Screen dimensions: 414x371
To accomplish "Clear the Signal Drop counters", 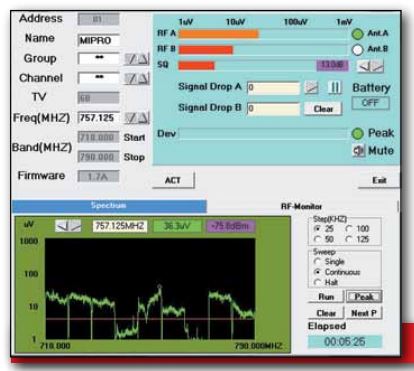I will click(x=323, y=109).
